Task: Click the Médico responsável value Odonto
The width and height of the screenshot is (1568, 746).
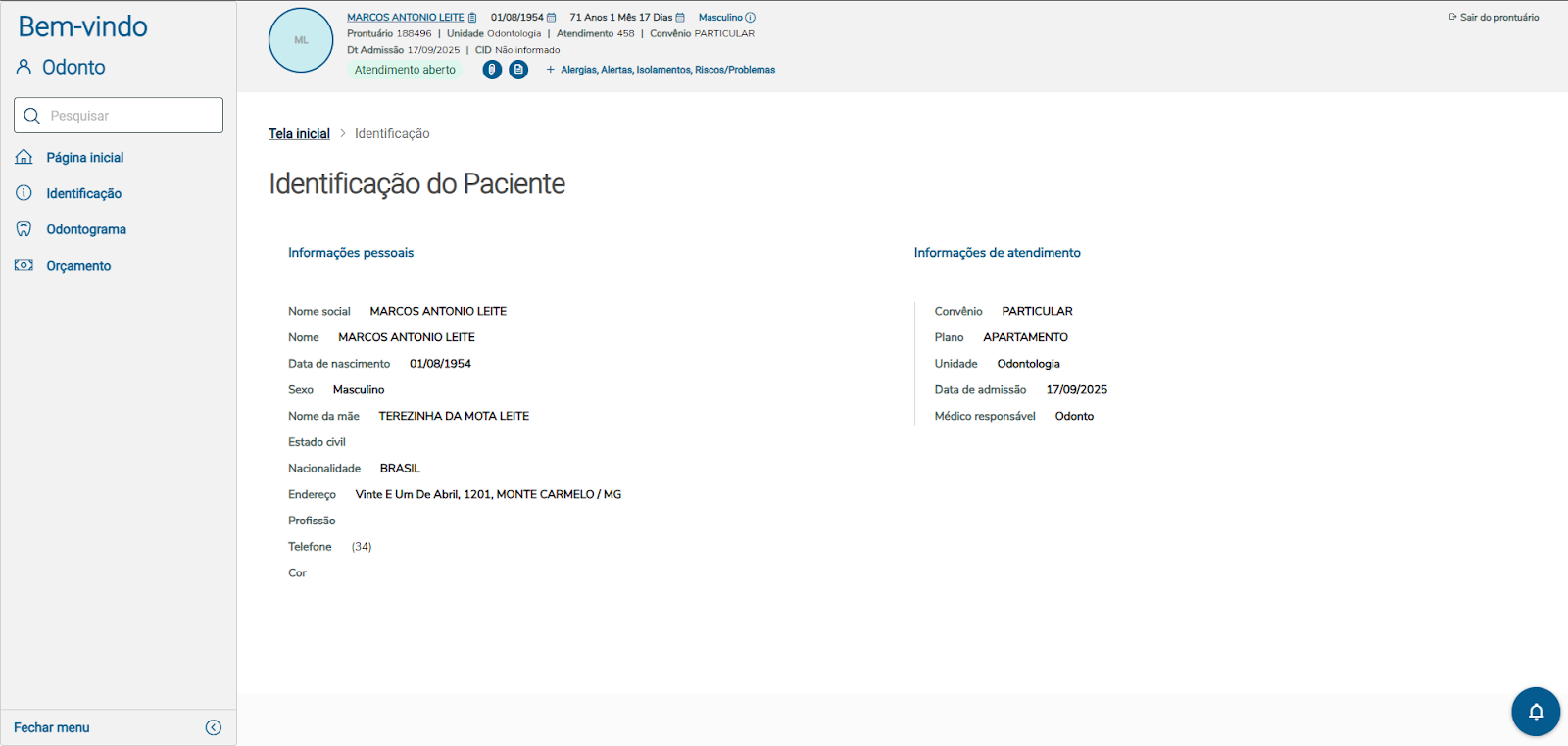Action: coord(1074,416)
